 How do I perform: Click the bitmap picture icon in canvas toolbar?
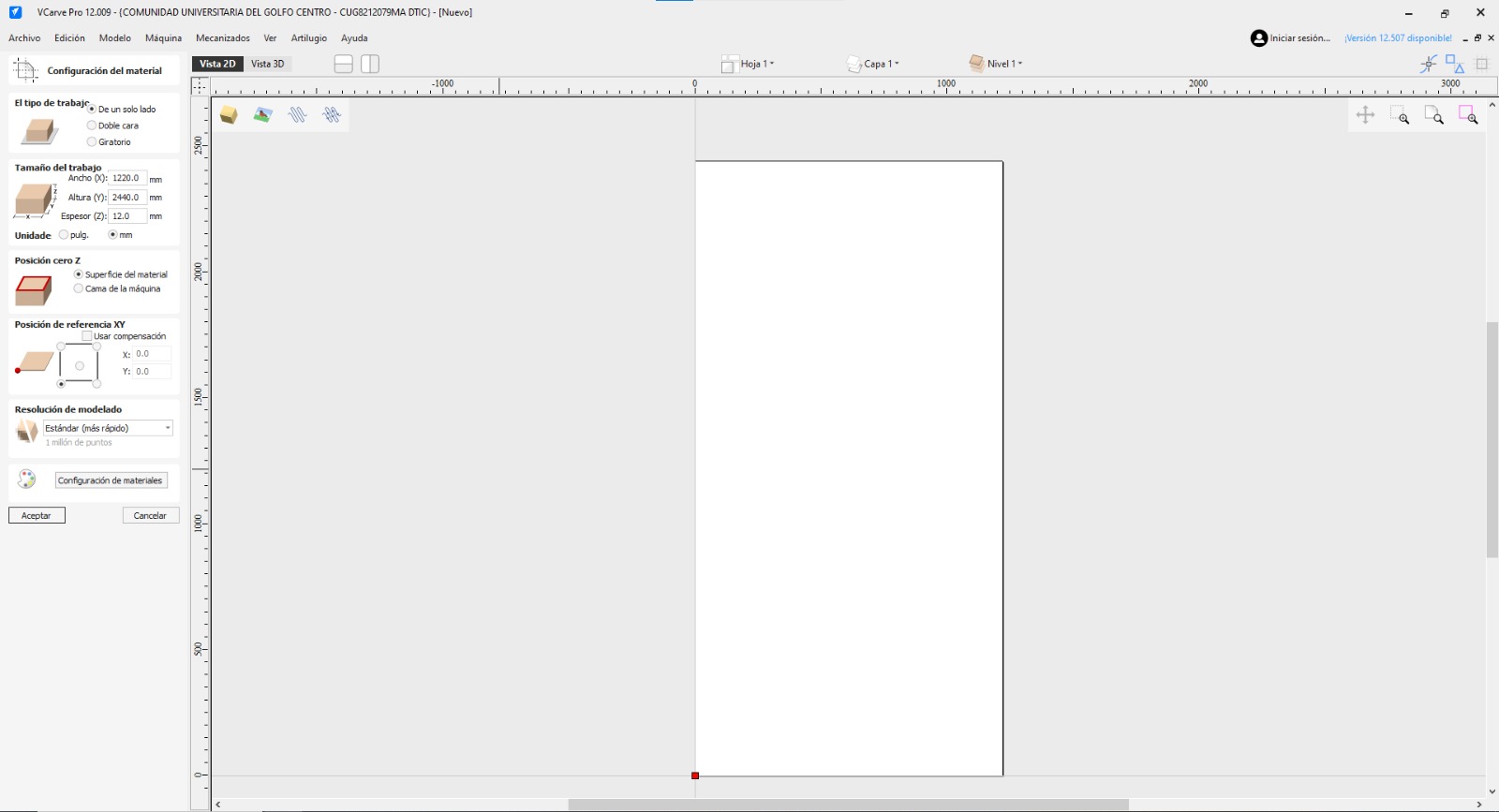[x=263, y=115]
